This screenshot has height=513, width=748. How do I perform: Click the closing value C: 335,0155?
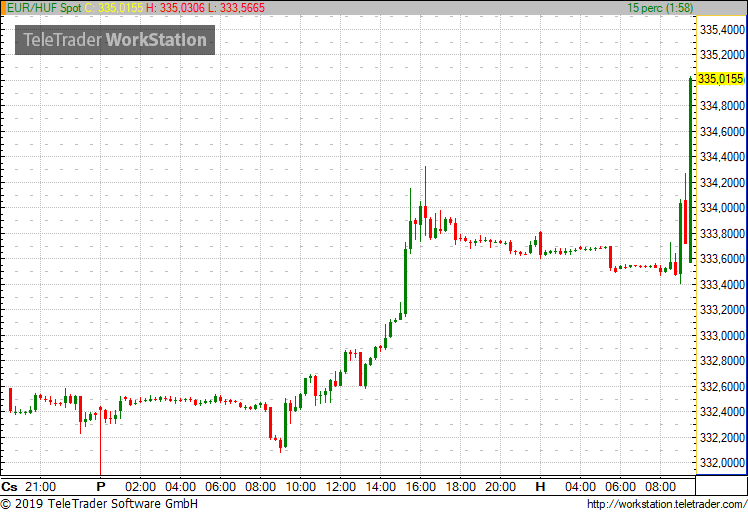point(114,8)
